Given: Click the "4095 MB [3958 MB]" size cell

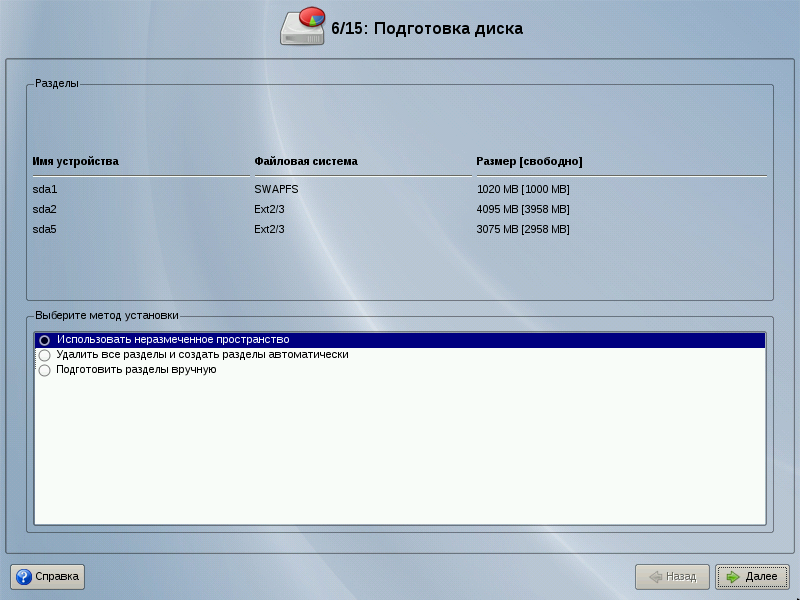Looking at the screenshot, I should pyautogui.click(x=523, y=209).
